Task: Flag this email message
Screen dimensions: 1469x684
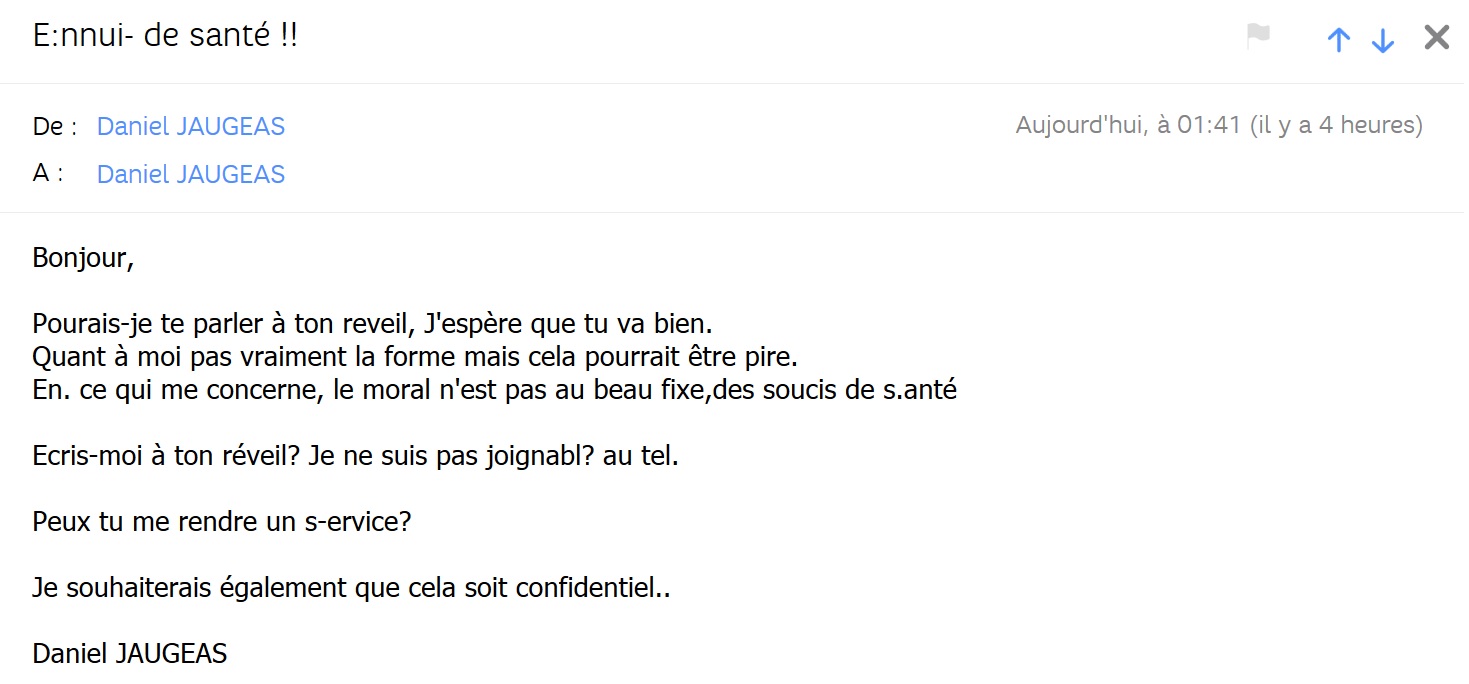Action: (x=1258, y=37)
